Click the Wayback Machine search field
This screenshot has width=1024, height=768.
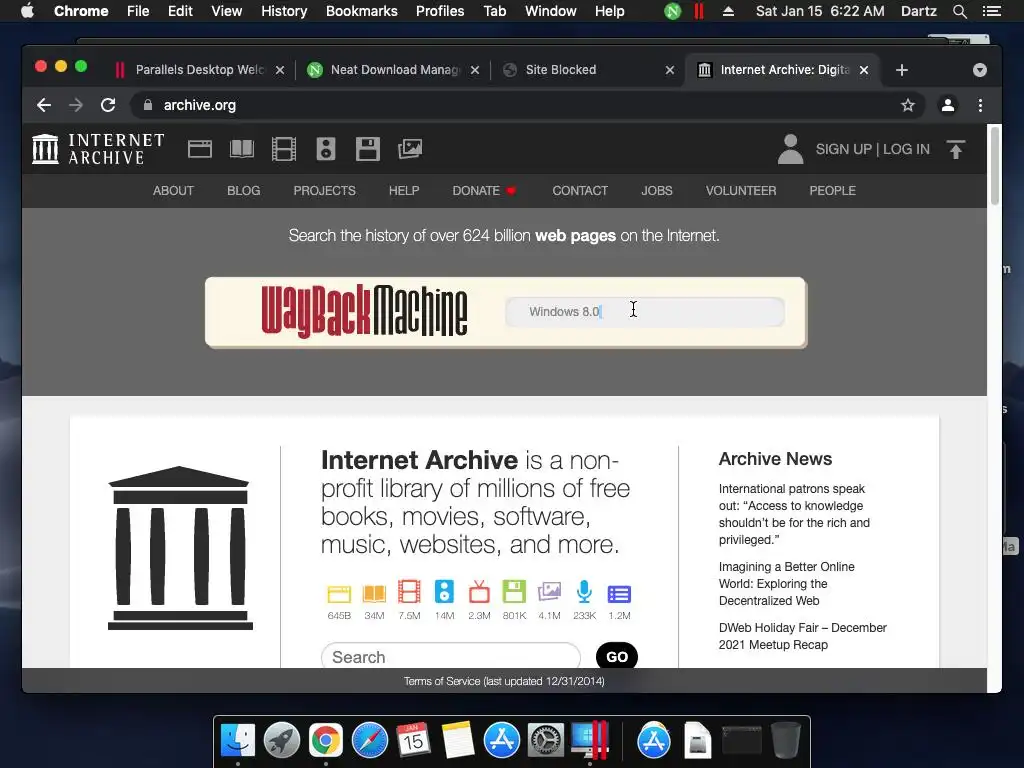coord(645,312)
